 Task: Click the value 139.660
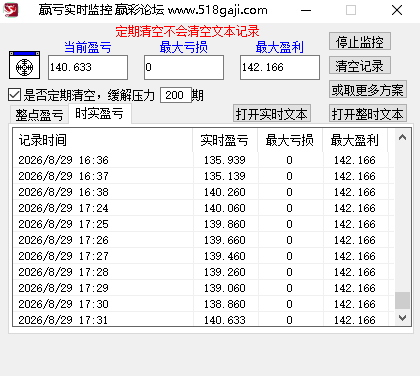[225, 240]
